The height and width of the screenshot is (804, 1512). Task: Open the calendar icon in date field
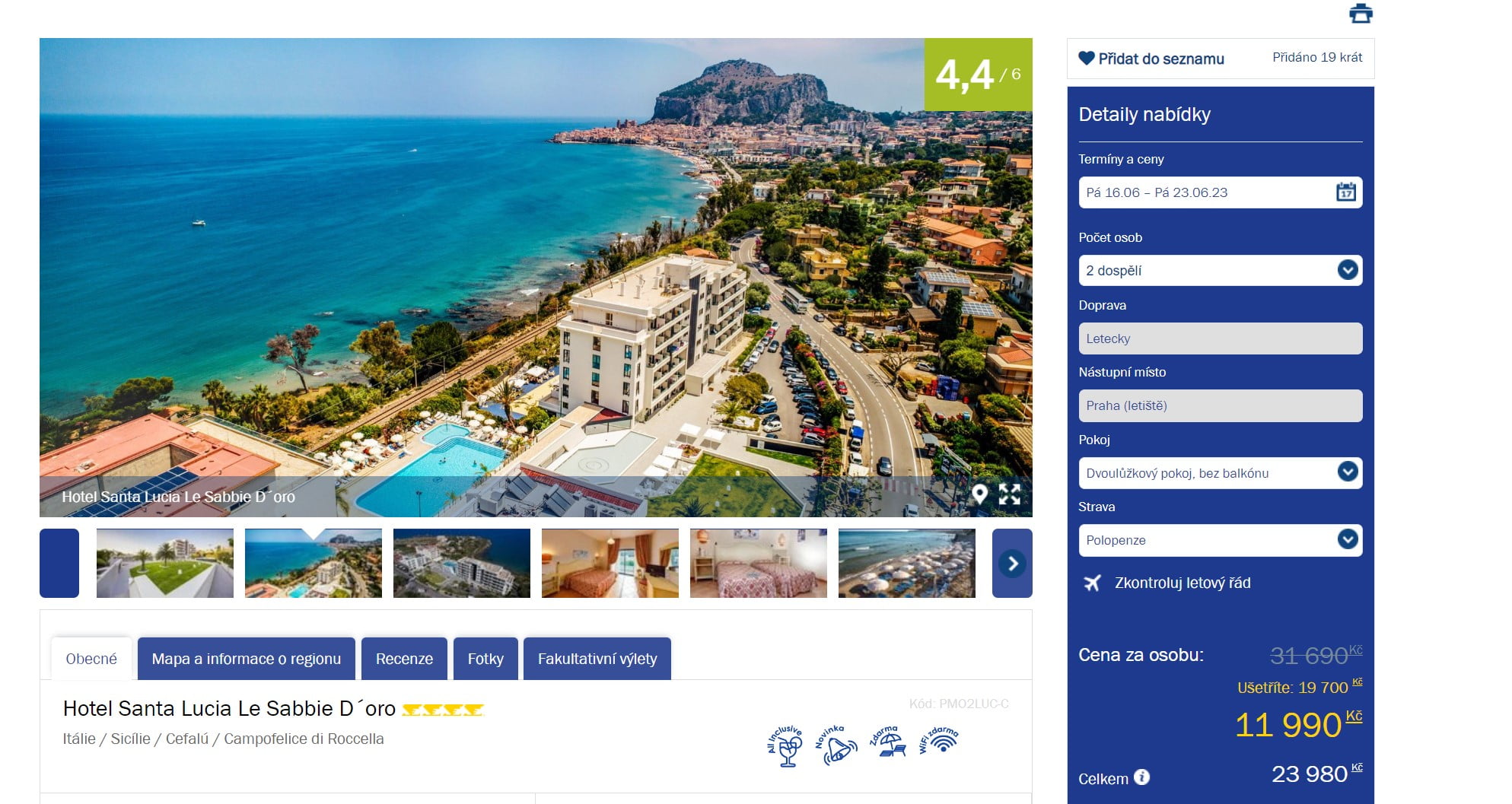[1346, 192]
